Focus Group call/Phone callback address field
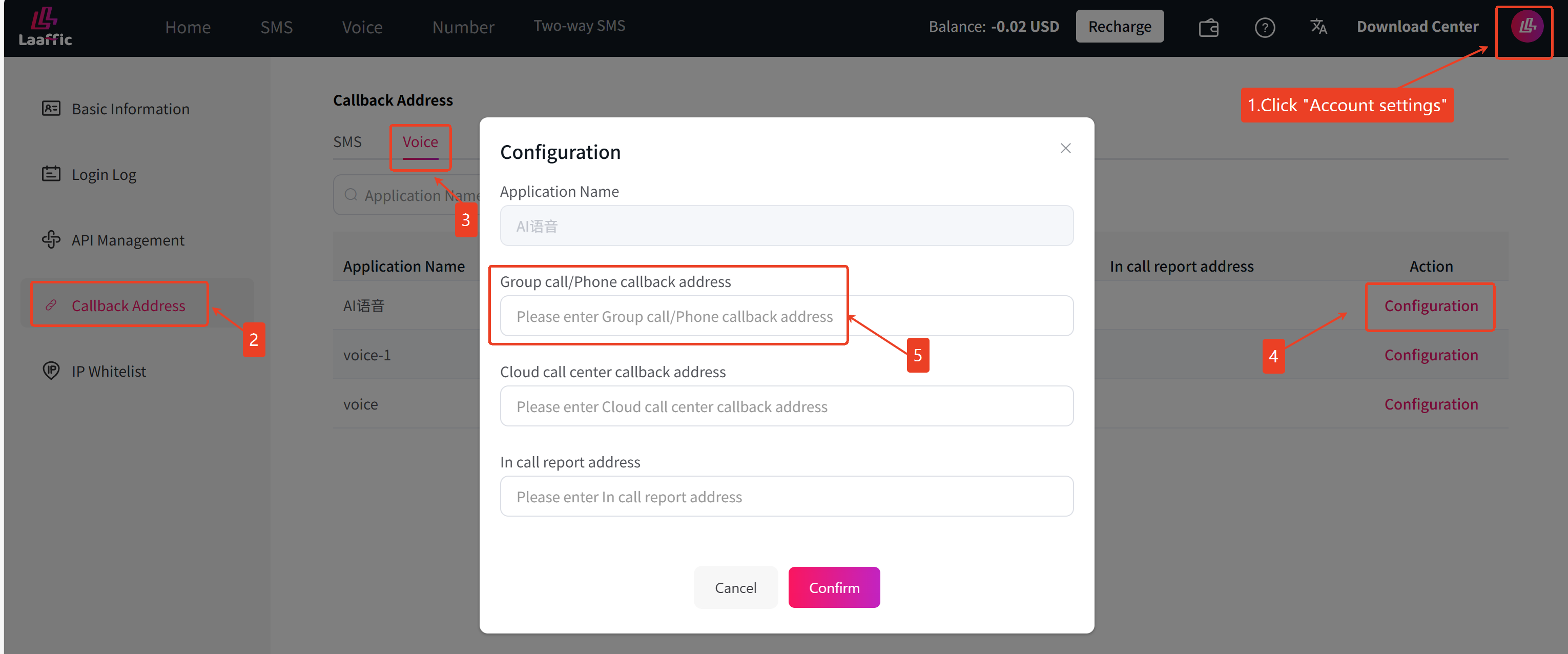The height and width of the screenshot is (654, 1568). (787, 316)
